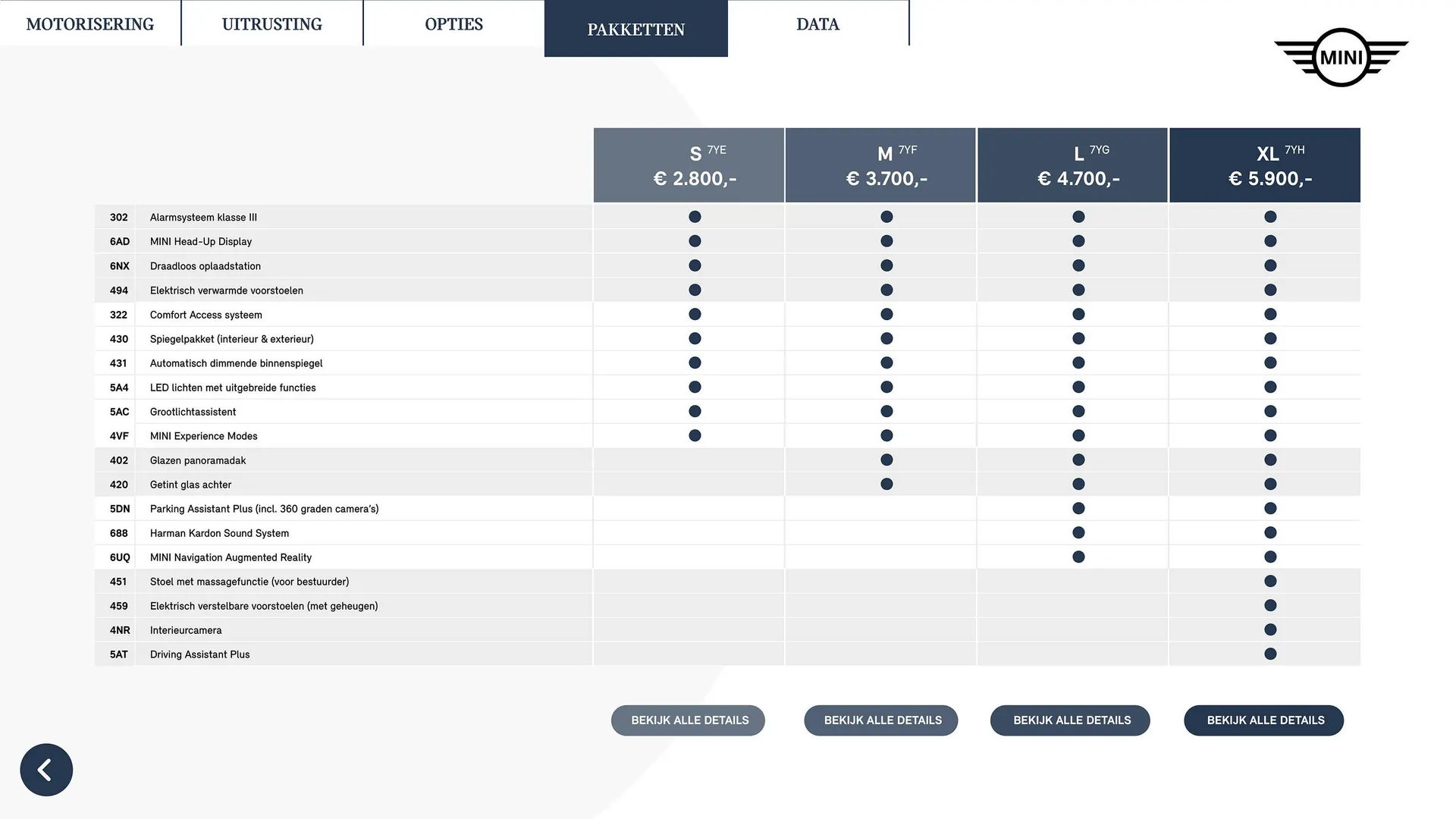This screenshot has width=1456, height=819.
Task: Click the MINI winged logo
Action: (1341, 58)
